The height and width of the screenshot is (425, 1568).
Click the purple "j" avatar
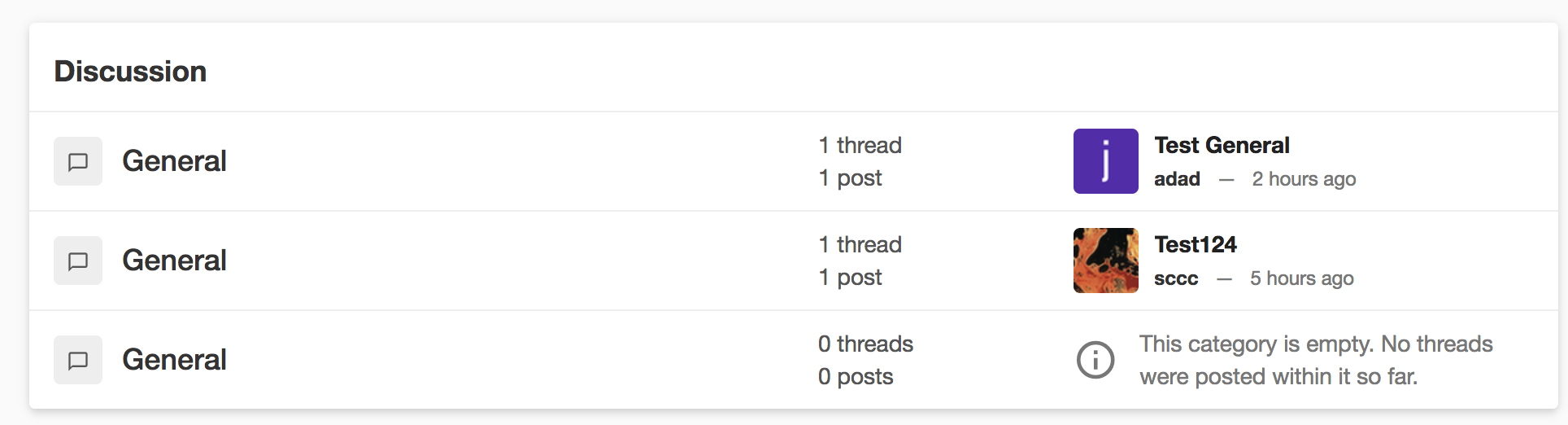pyautogui.click(x=1105, y=161)
